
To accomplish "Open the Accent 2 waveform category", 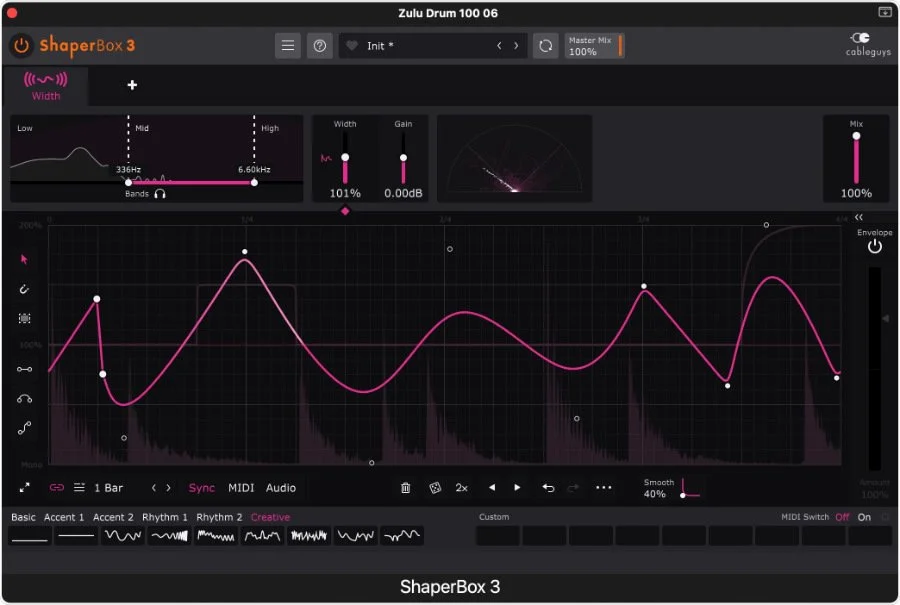I will 113,517.
